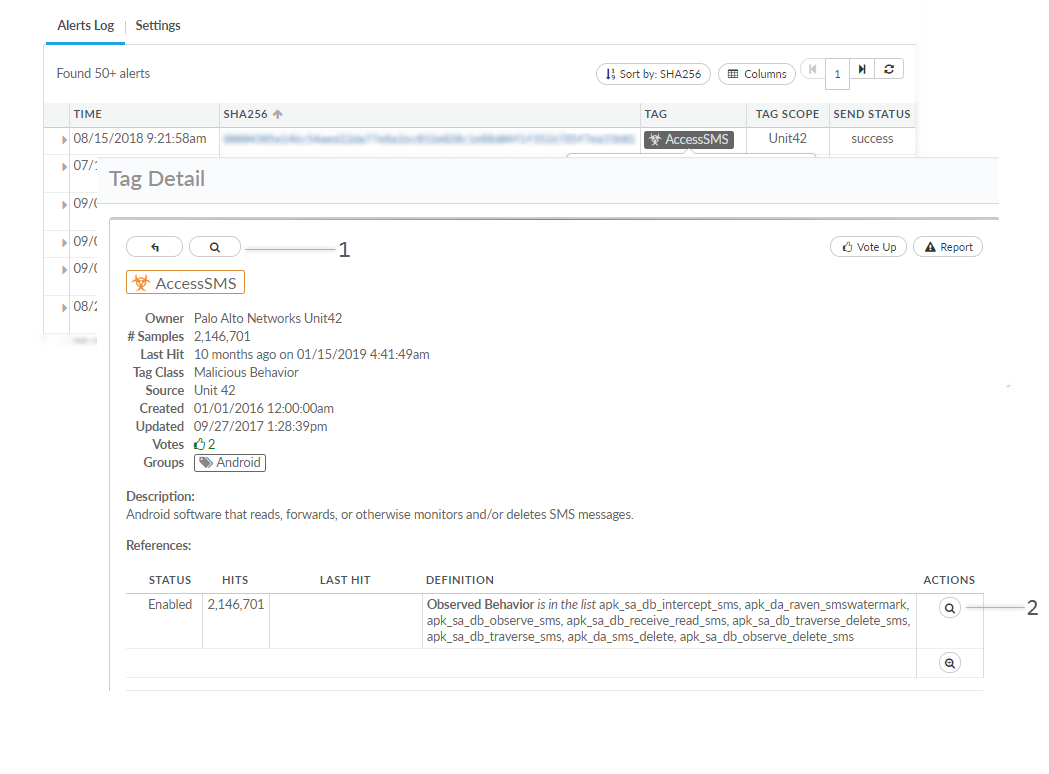Click the Last Hit date value
The image size is (1049, 774).
click(x=312, y=355)
